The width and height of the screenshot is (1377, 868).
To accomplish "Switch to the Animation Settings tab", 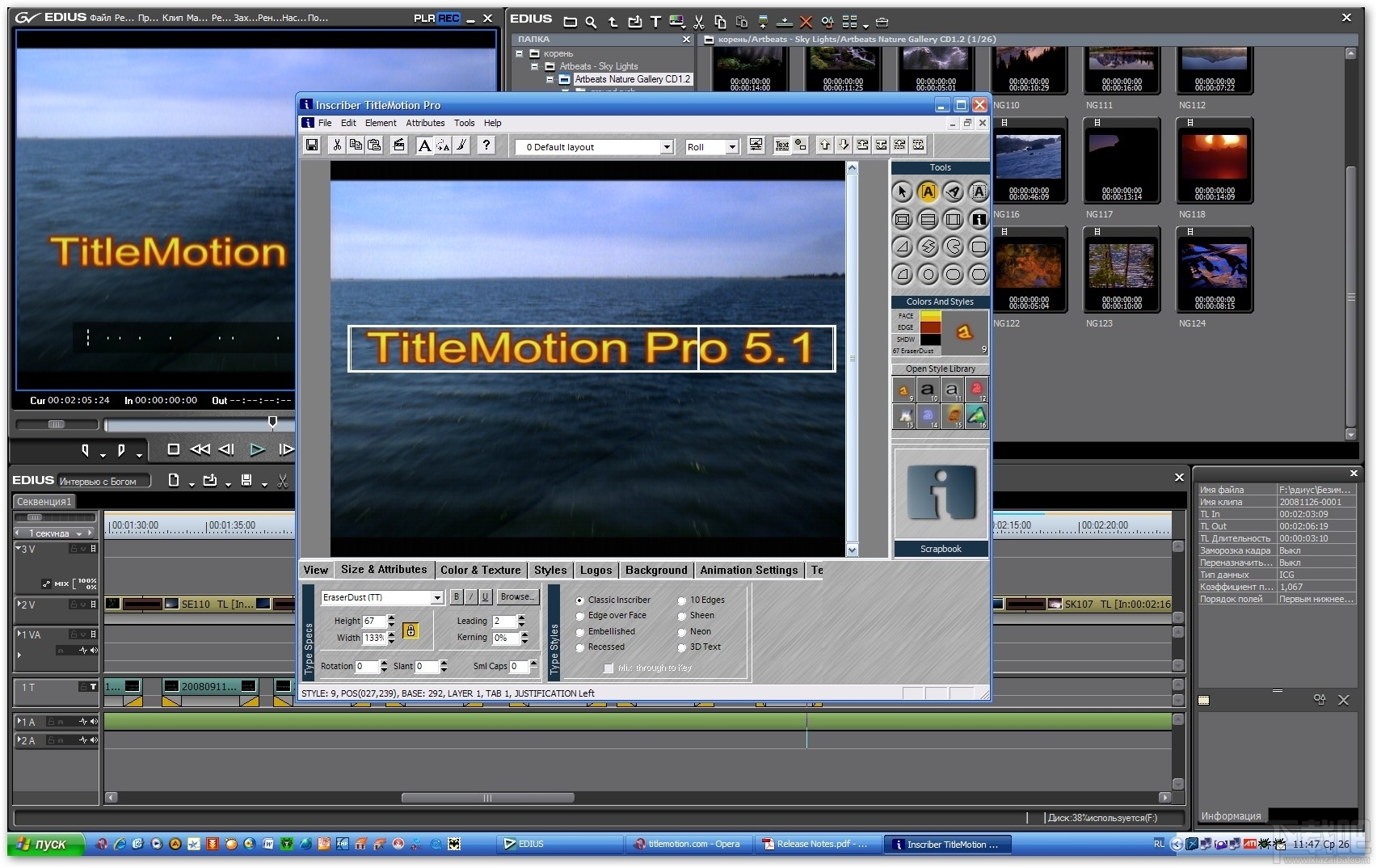I will pyautogui.click(x=749, y=570).
